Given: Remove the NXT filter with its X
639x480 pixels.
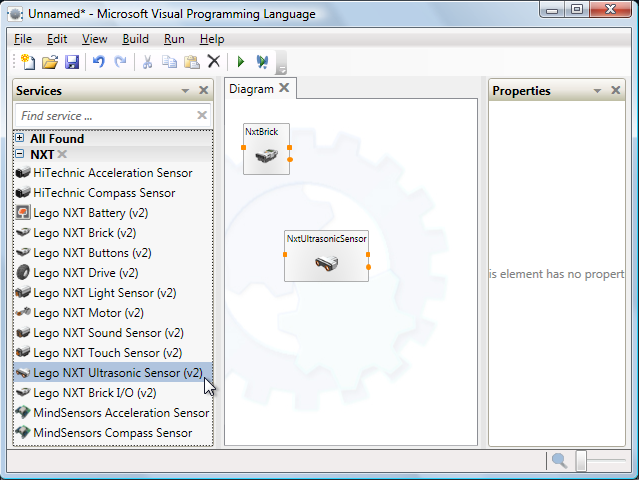Looking at the screenshot, I should pos(62,154).
